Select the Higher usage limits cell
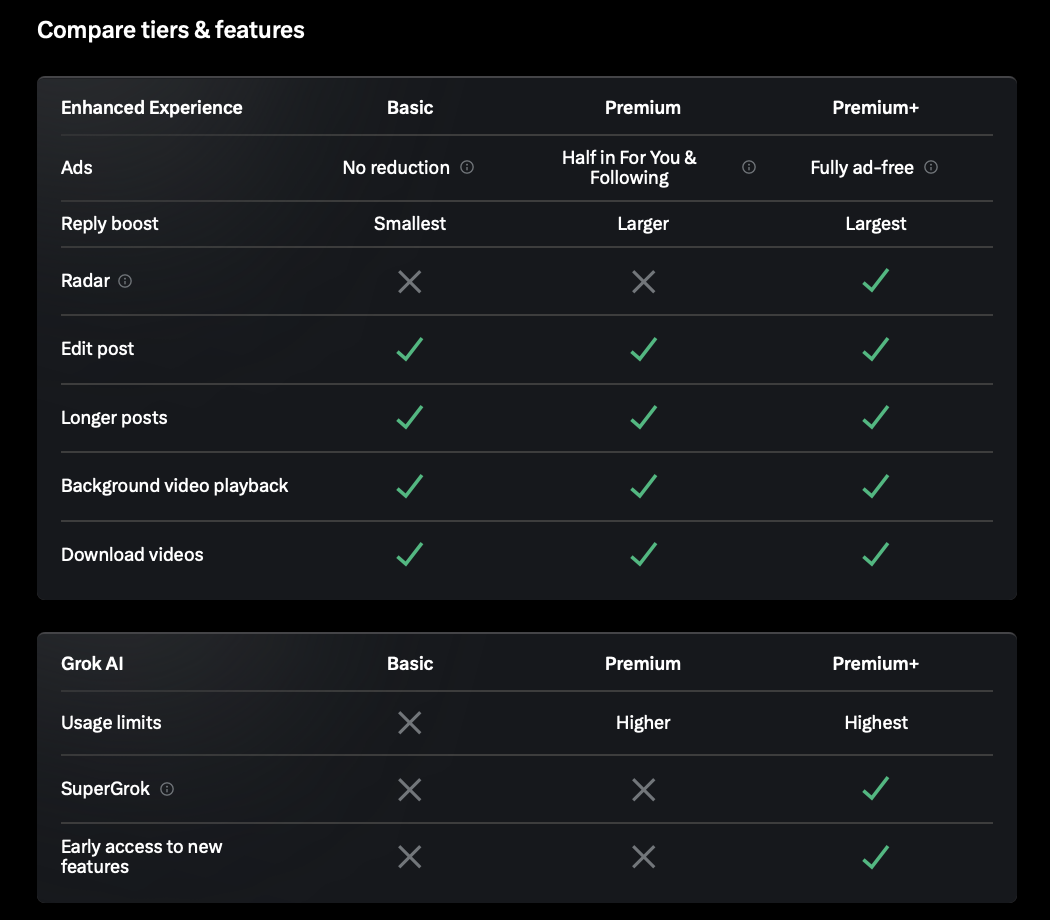1050x920 pixels. (x=643, y=722)
